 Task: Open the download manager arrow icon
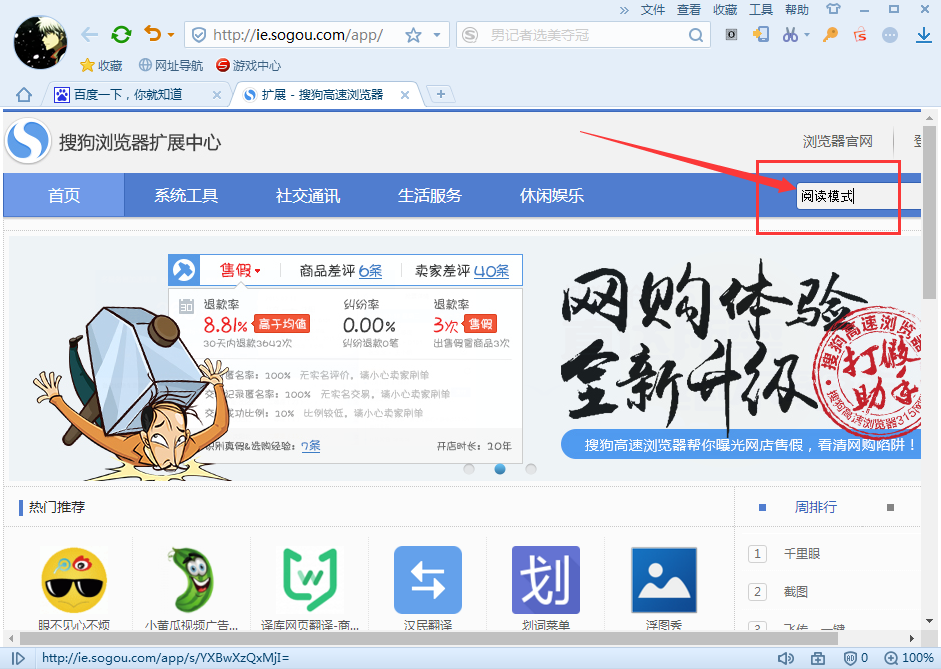coord(925,34)
